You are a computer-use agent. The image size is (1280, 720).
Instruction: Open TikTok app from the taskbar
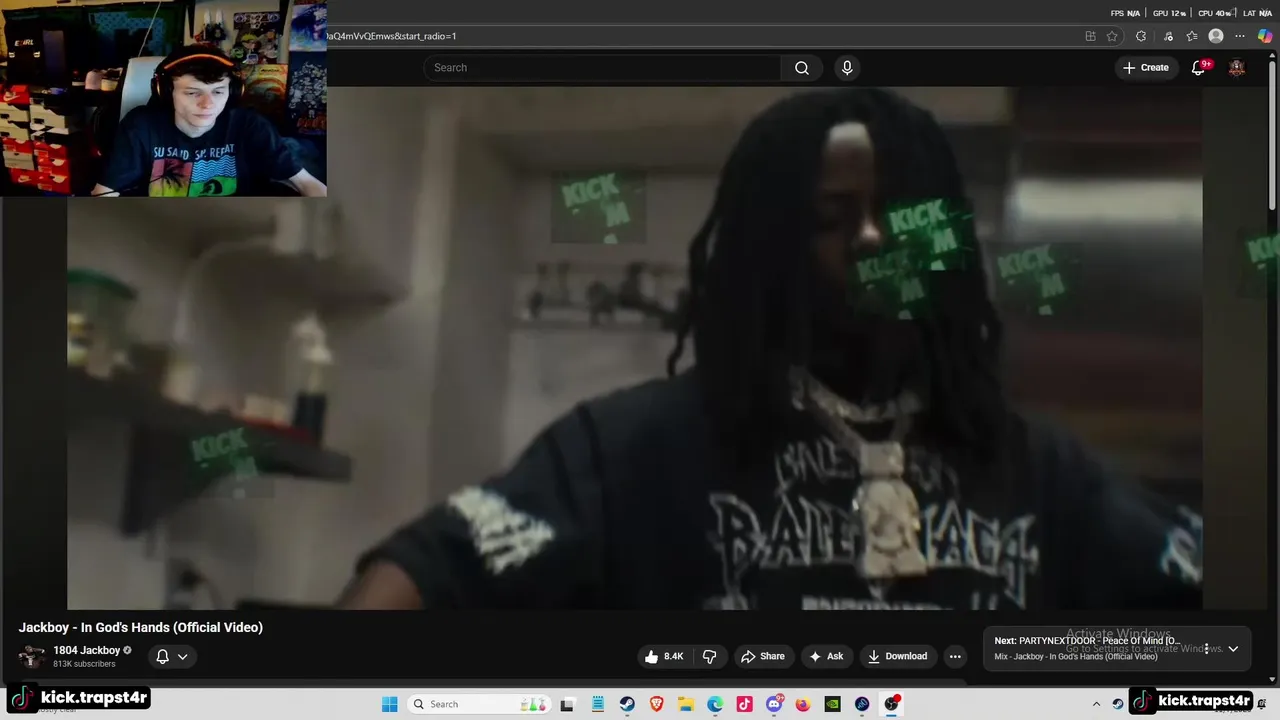click(x=744, y=704)
